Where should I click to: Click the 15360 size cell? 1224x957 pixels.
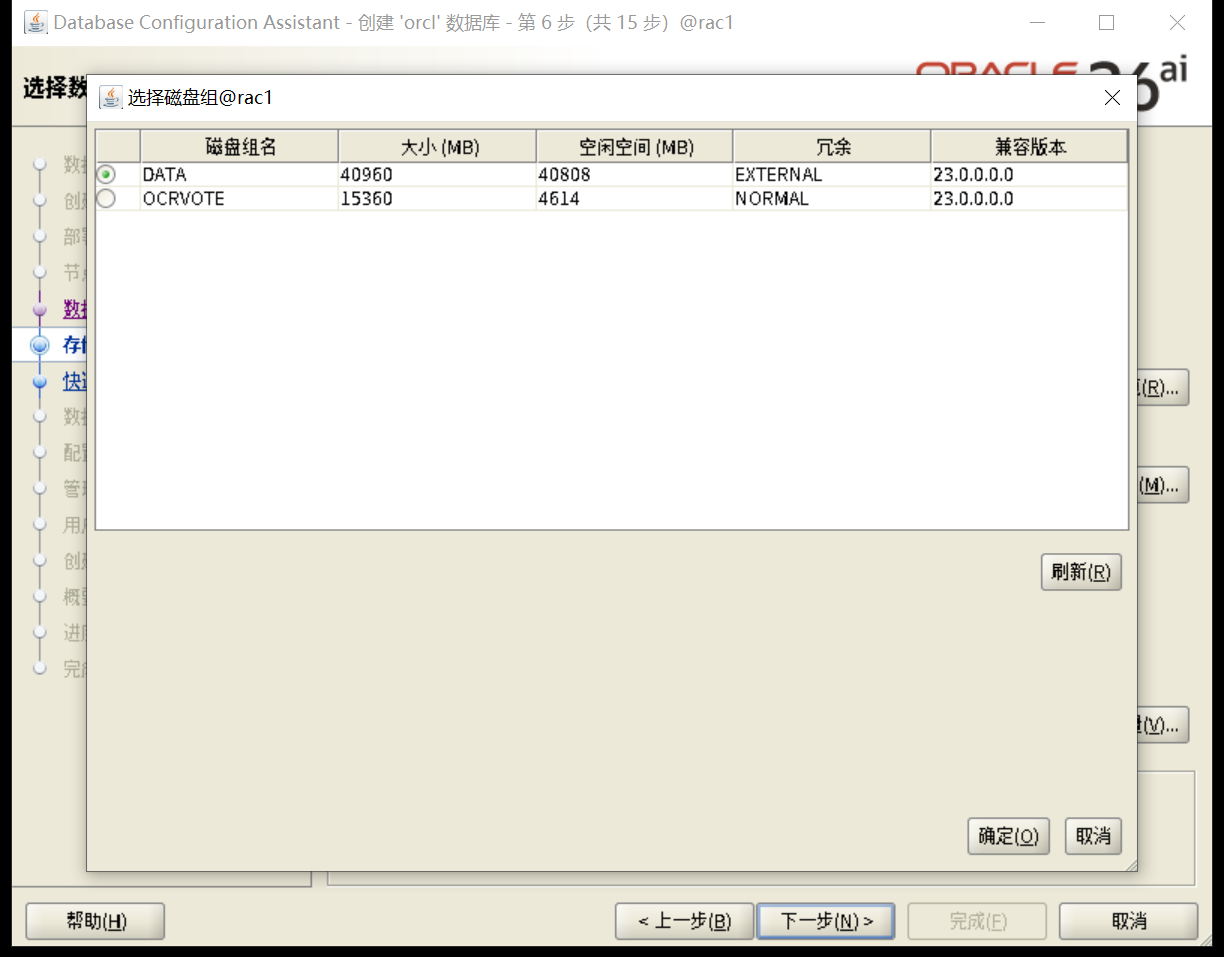(438, 199)
